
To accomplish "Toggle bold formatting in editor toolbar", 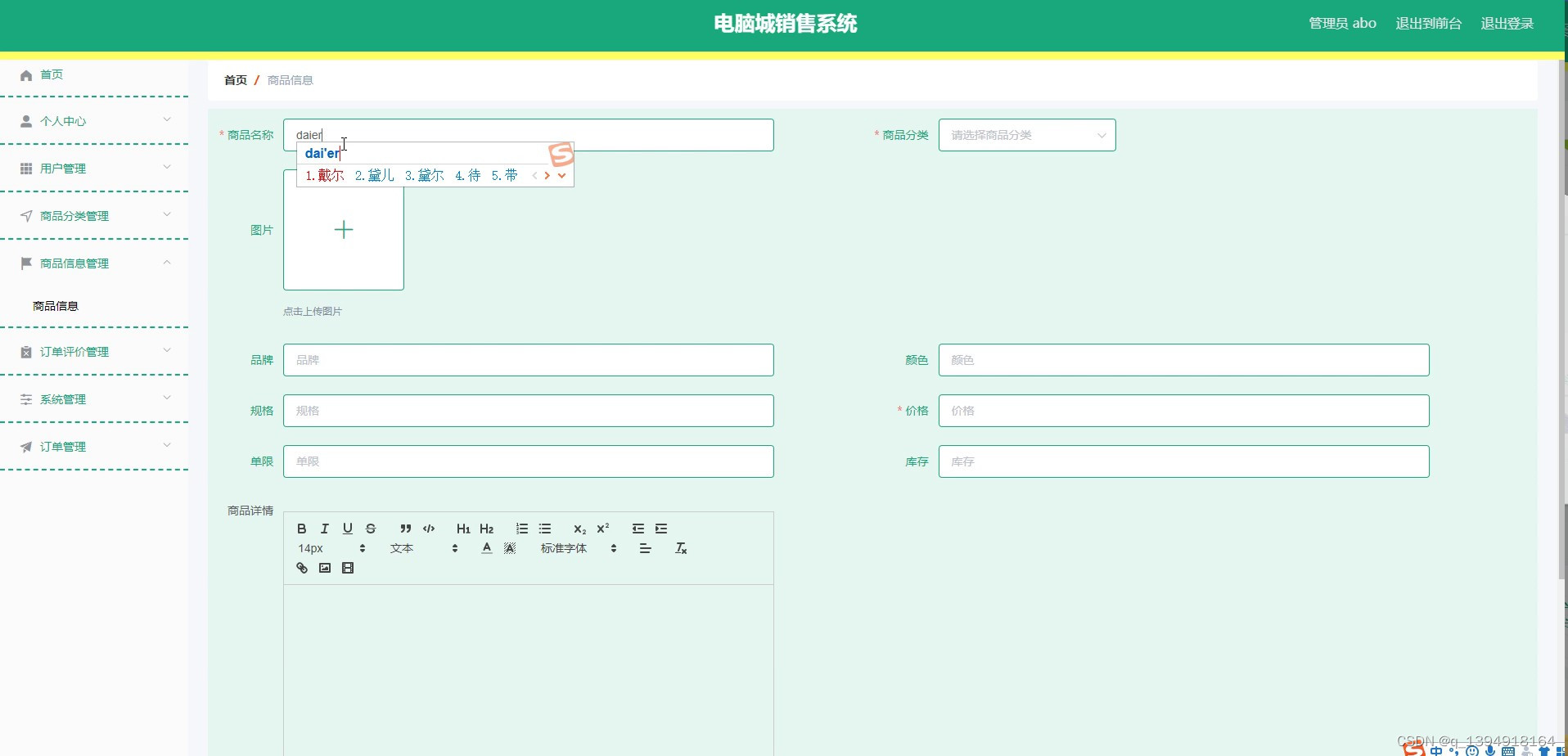I will 302,529.
